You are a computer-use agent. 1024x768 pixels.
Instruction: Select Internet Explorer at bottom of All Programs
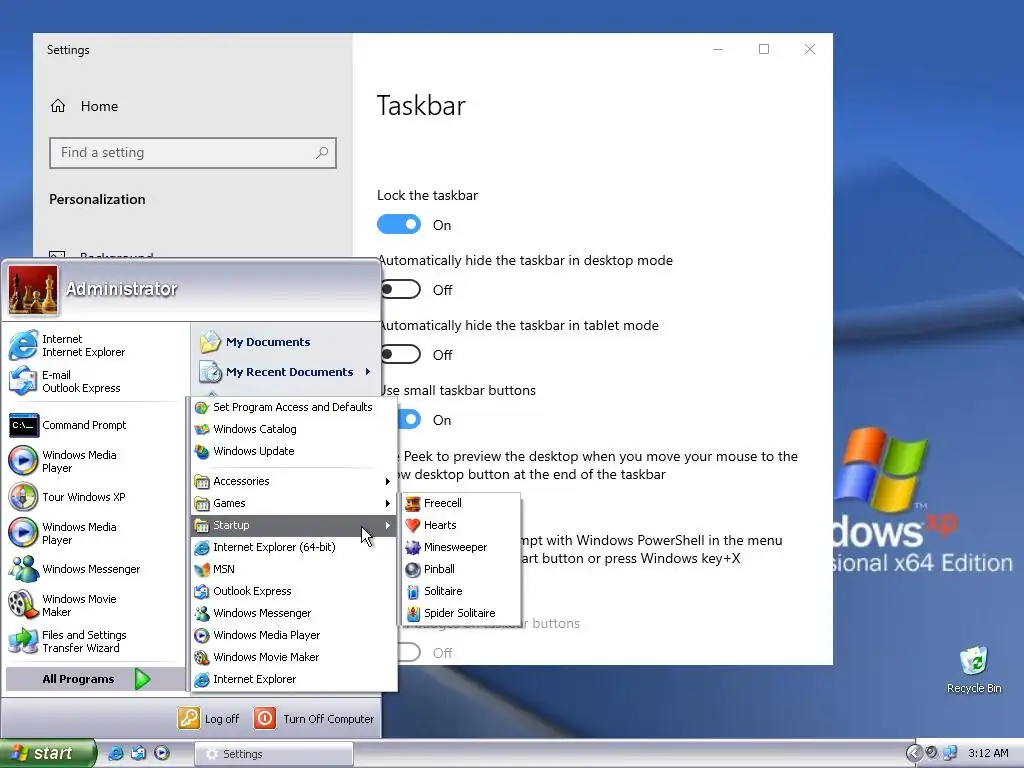294,679
